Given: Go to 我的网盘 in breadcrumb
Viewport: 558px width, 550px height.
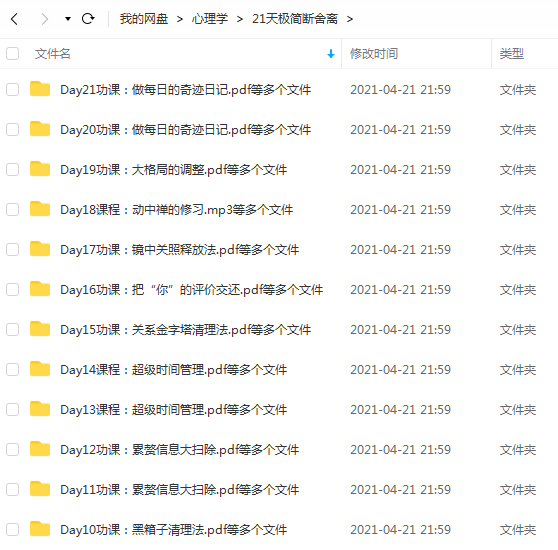Looking at the screenshot, I should tap(144, 19).
